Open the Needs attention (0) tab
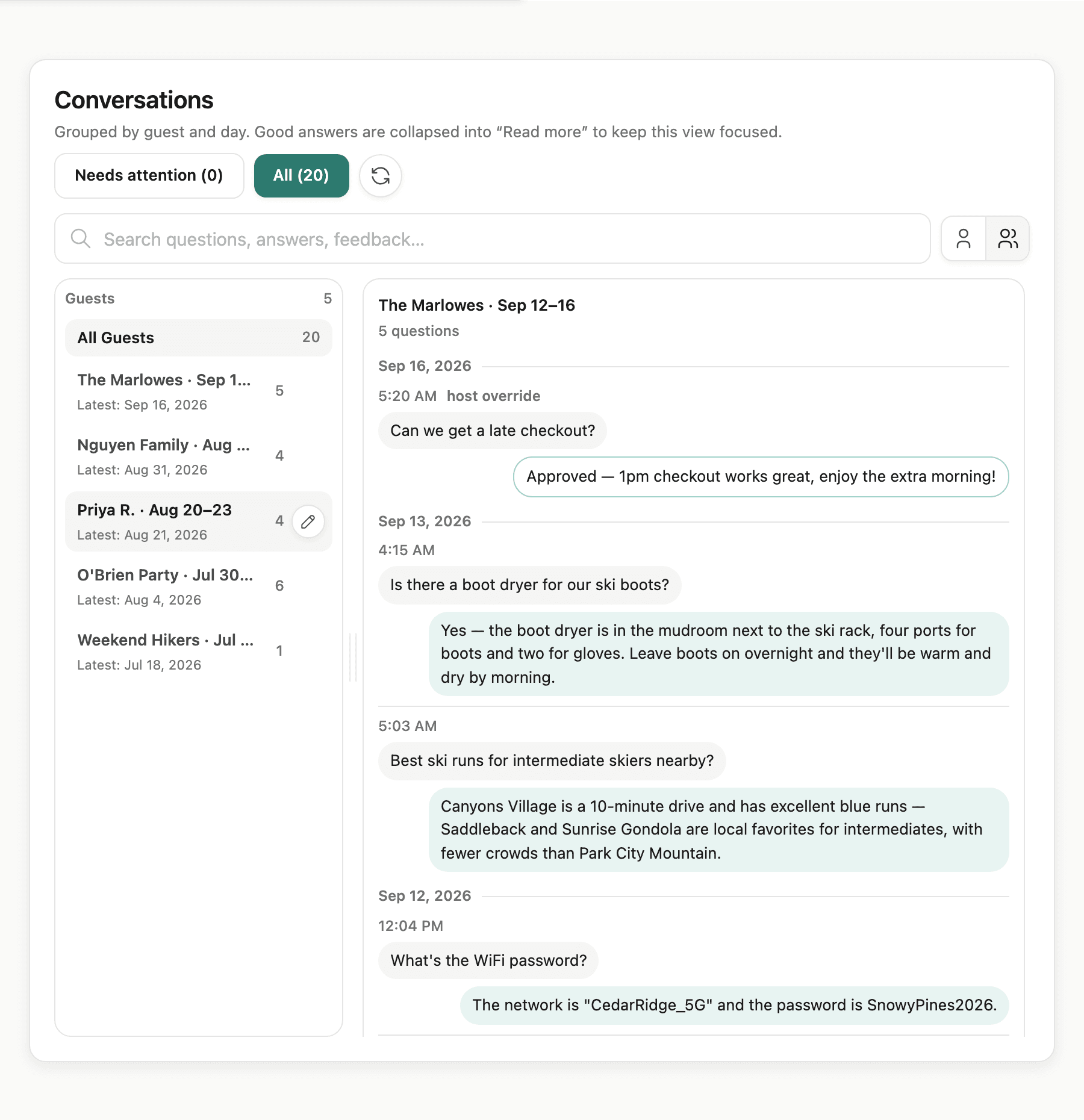Screen dimensions: 1084x1120 pos(149,176)
